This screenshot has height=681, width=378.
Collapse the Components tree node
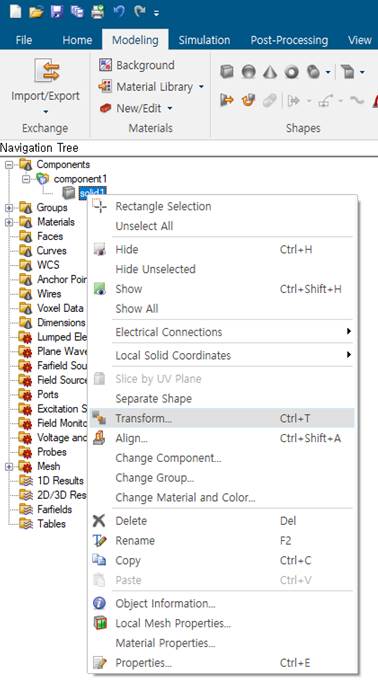[x=9, y=165]
